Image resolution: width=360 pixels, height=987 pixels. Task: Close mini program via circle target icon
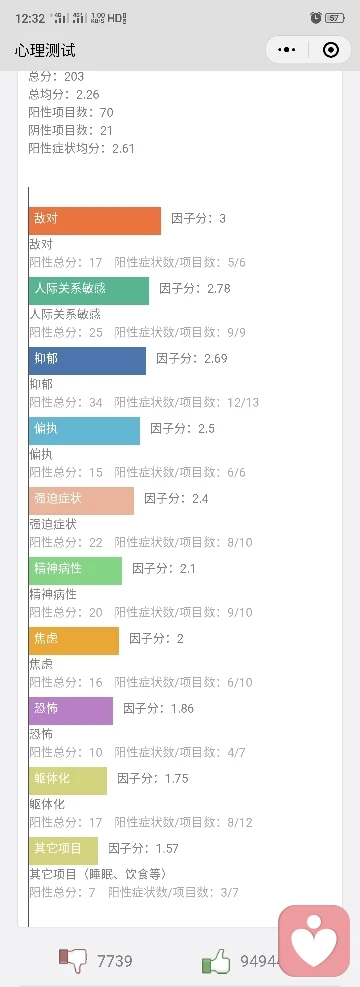pos(331,50)
